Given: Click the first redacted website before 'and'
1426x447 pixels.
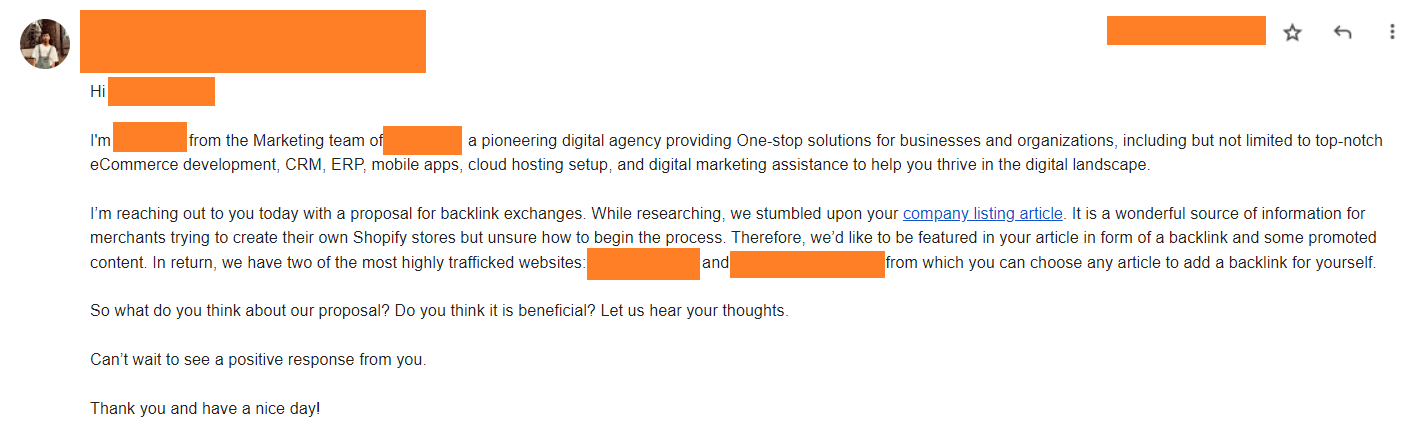Looking at the screenshot, I should 643,265.
